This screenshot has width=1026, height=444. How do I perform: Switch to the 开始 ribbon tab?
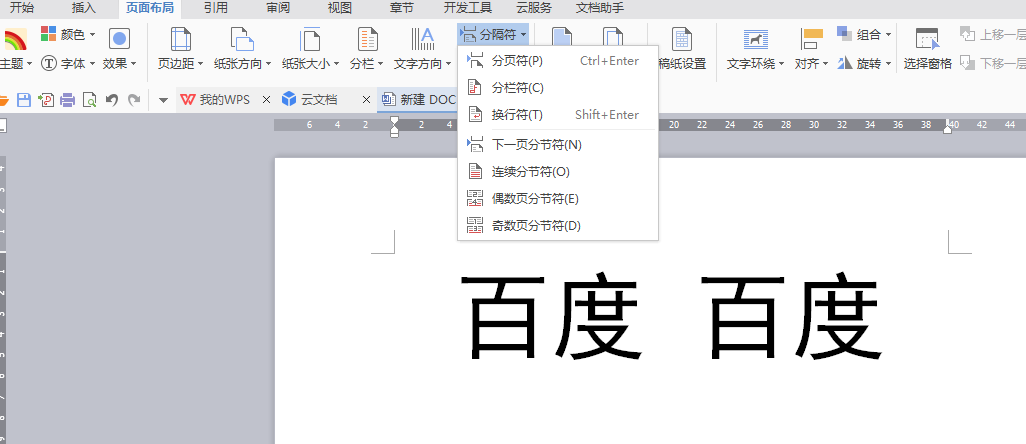(x=22, y=9)
